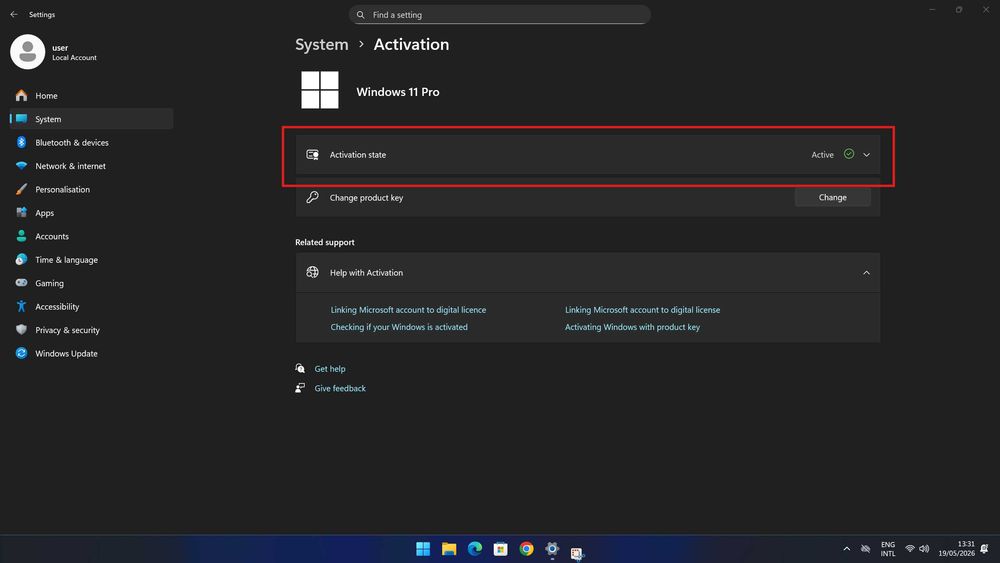The width and height of the screenshot is (1000, 563).
Task: Open Linking Microsoft account to digital license
Action: coord(642,310)
